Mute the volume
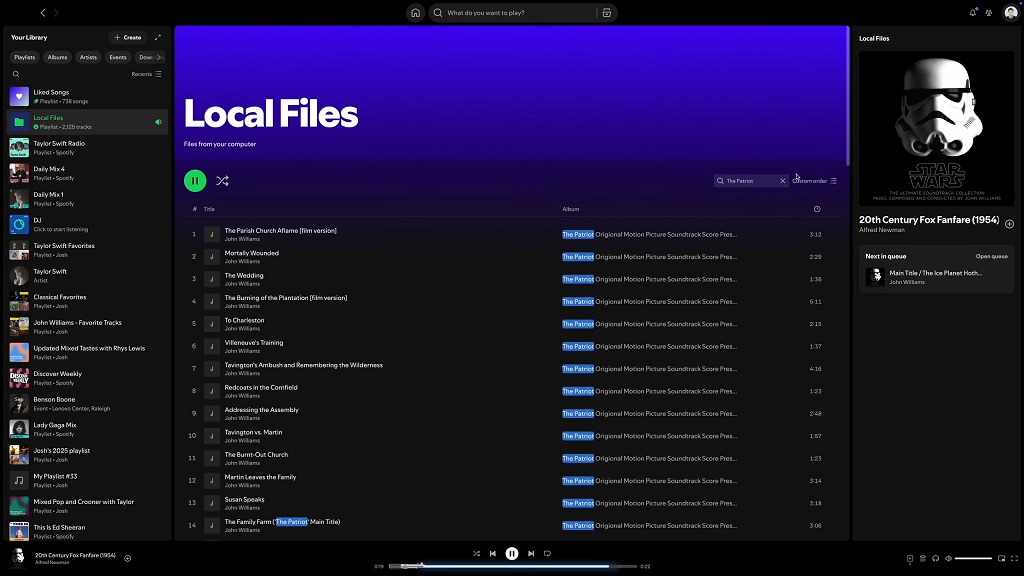The width and height of the screenshot is (1024, 576). [x=948, y=558]
